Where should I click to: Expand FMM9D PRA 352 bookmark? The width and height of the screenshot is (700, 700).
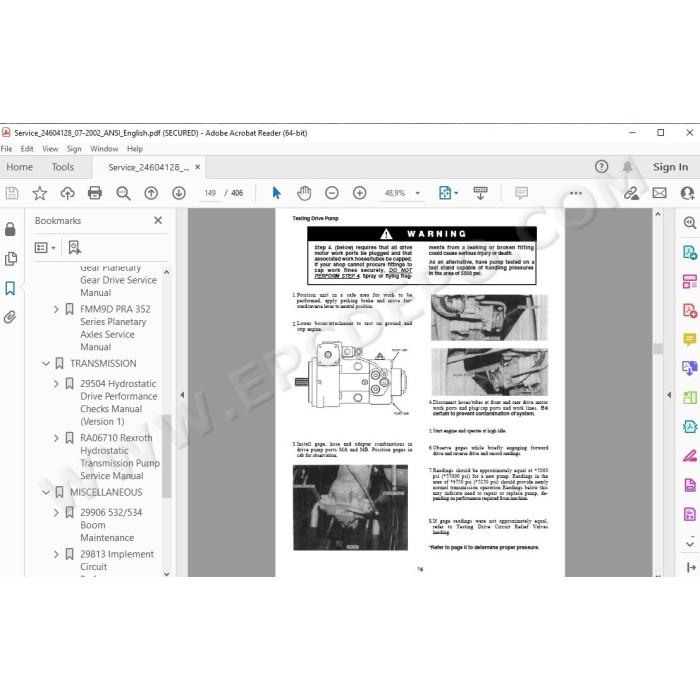click(56, 309)
